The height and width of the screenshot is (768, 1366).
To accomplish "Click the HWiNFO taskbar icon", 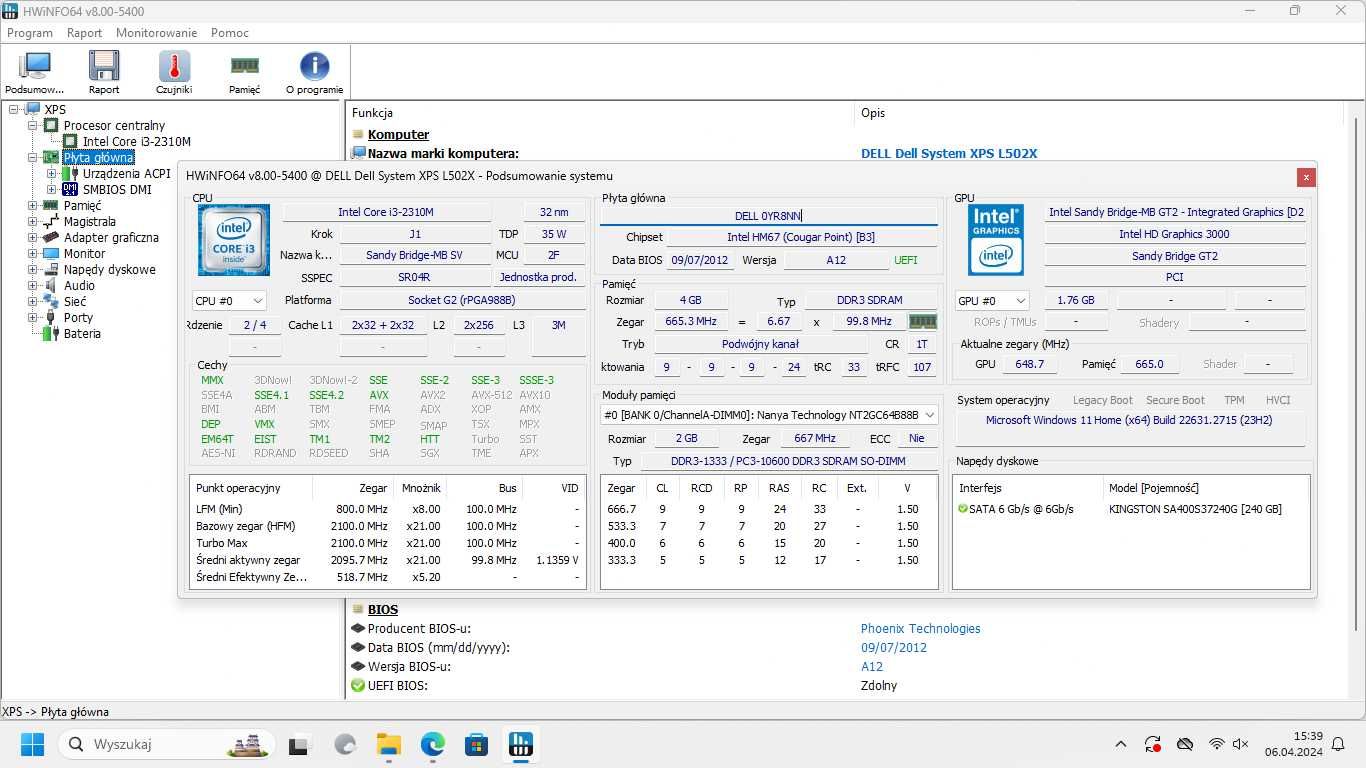I will (x=520, y=745).
